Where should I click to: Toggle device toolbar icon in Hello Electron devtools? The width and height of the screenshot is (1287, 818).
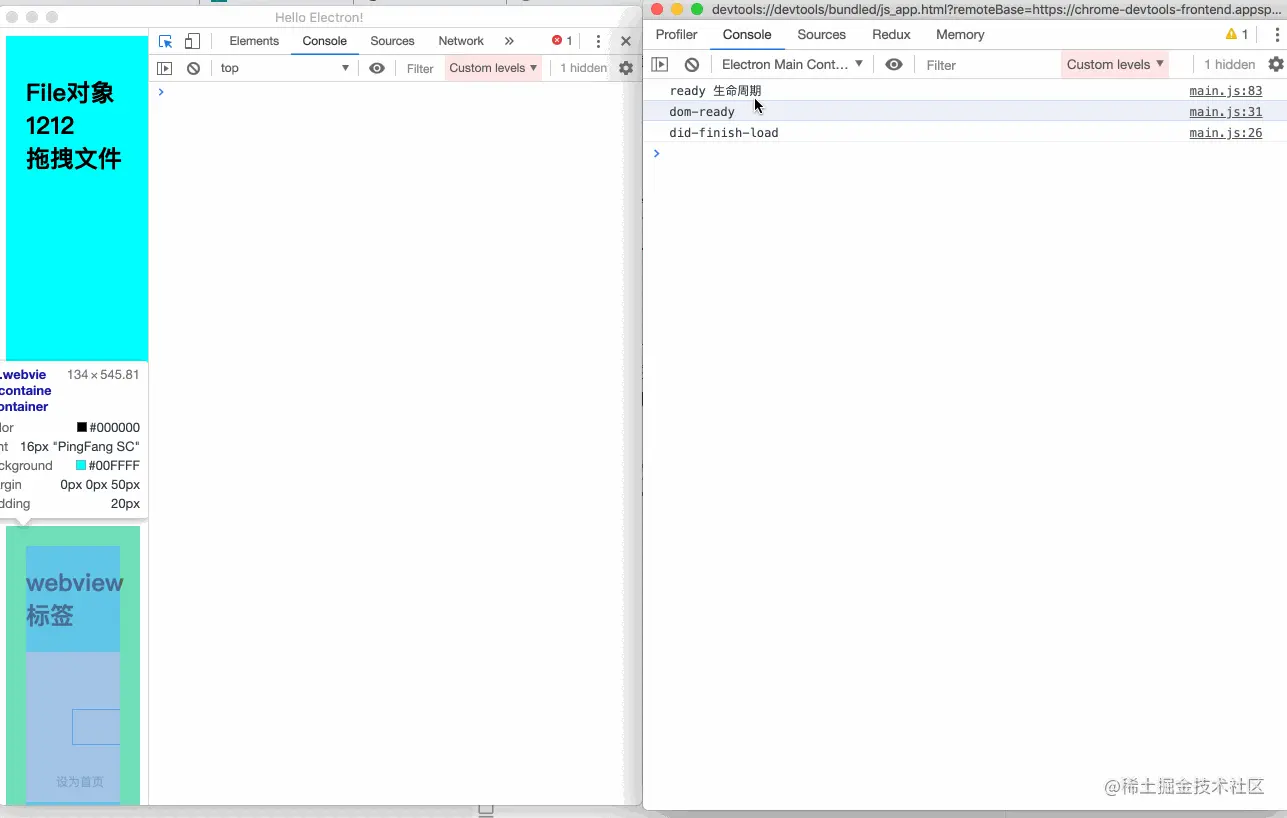tap(192, 41)
